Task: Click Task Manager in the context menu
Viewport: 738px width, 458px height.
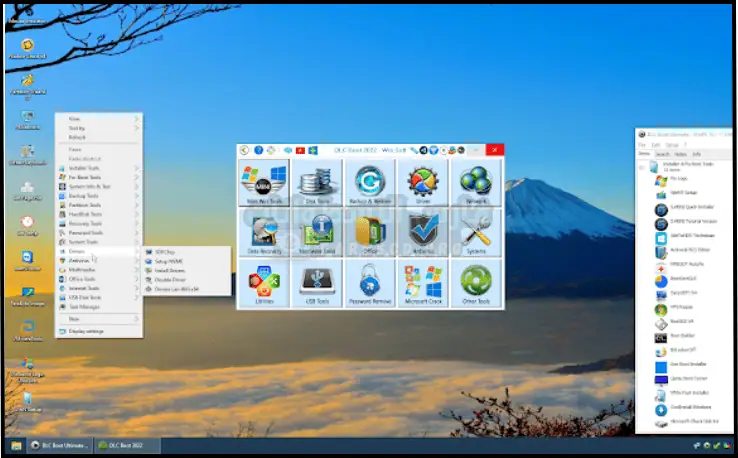Action: tap(85, 307)
